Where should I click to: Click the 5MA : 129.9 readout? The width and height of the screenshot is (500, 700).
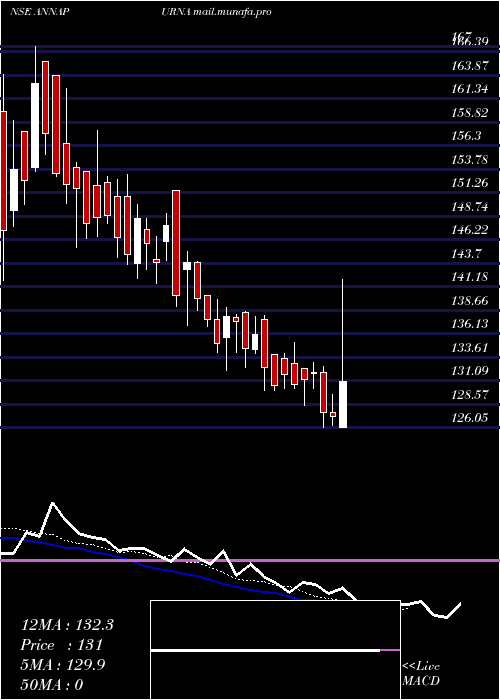point(63,665)
